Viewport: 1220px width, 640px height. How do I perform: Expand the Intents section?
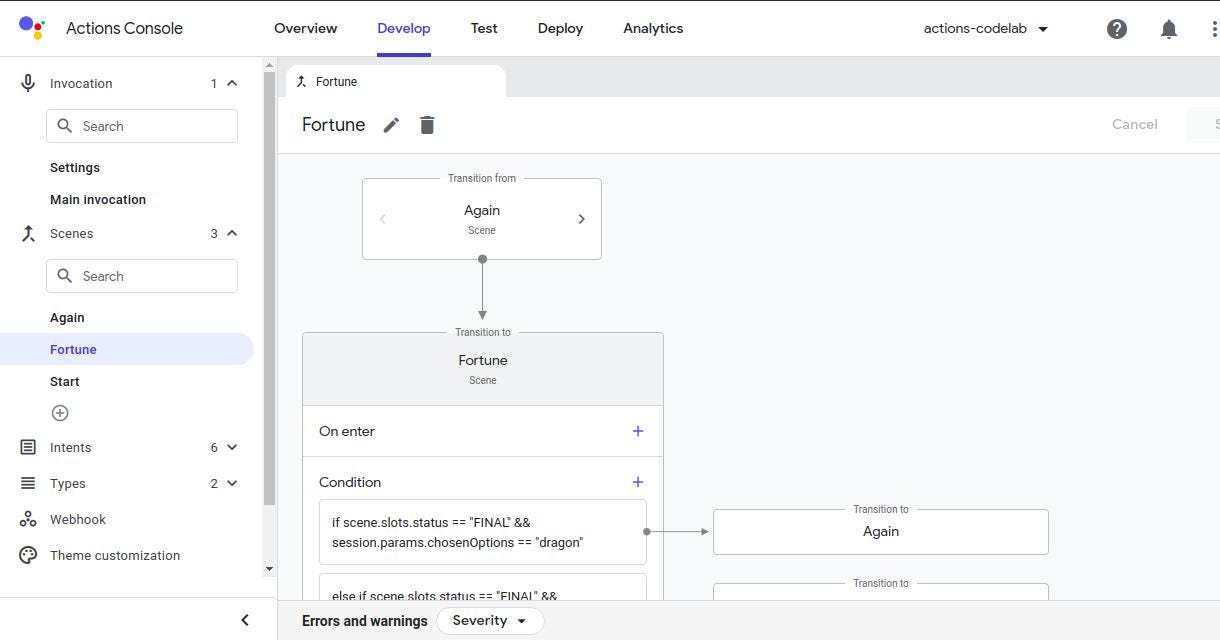[232, 448]
